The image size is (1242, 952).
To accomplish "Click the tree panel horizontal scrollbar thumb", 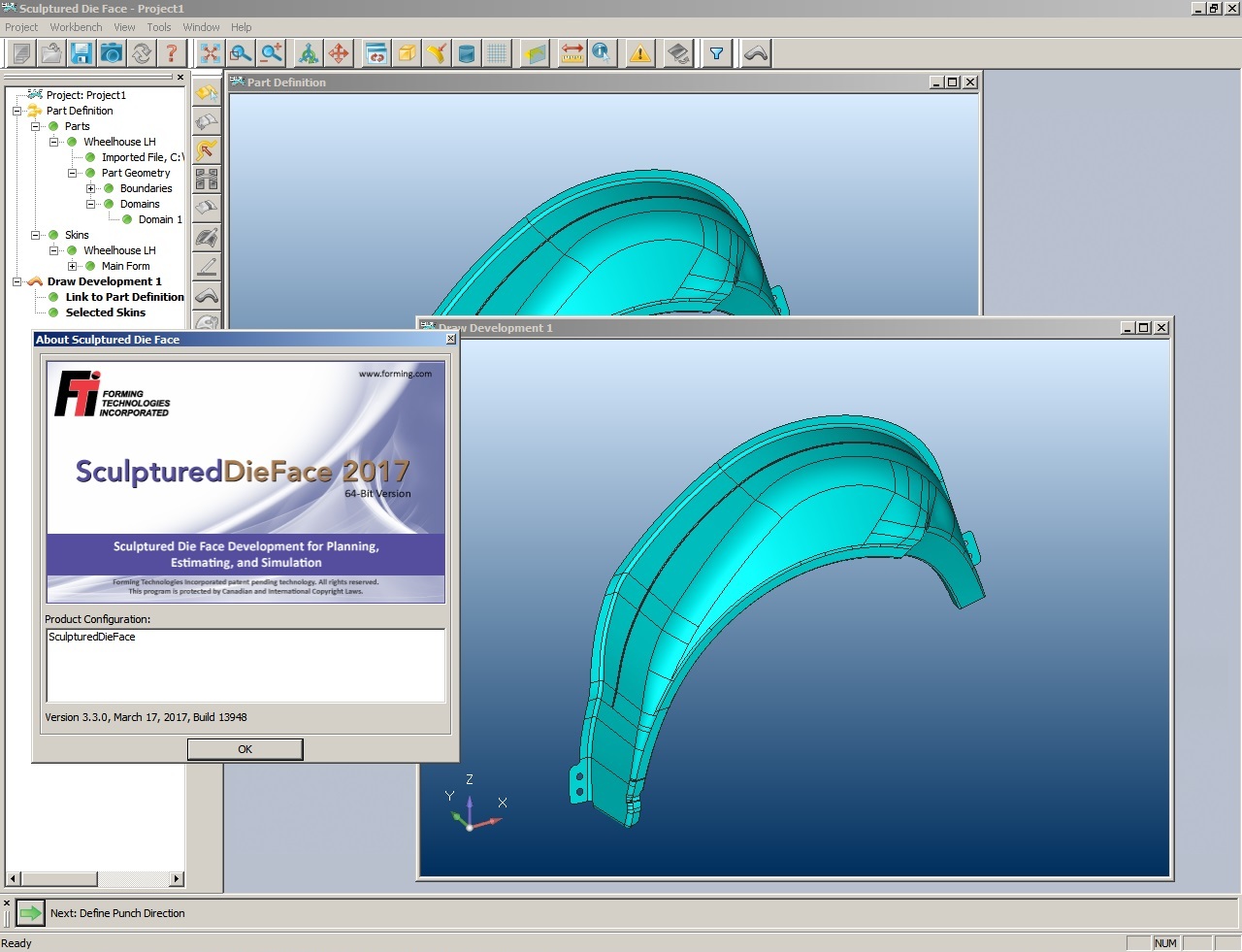I will (x=58, y=879).
